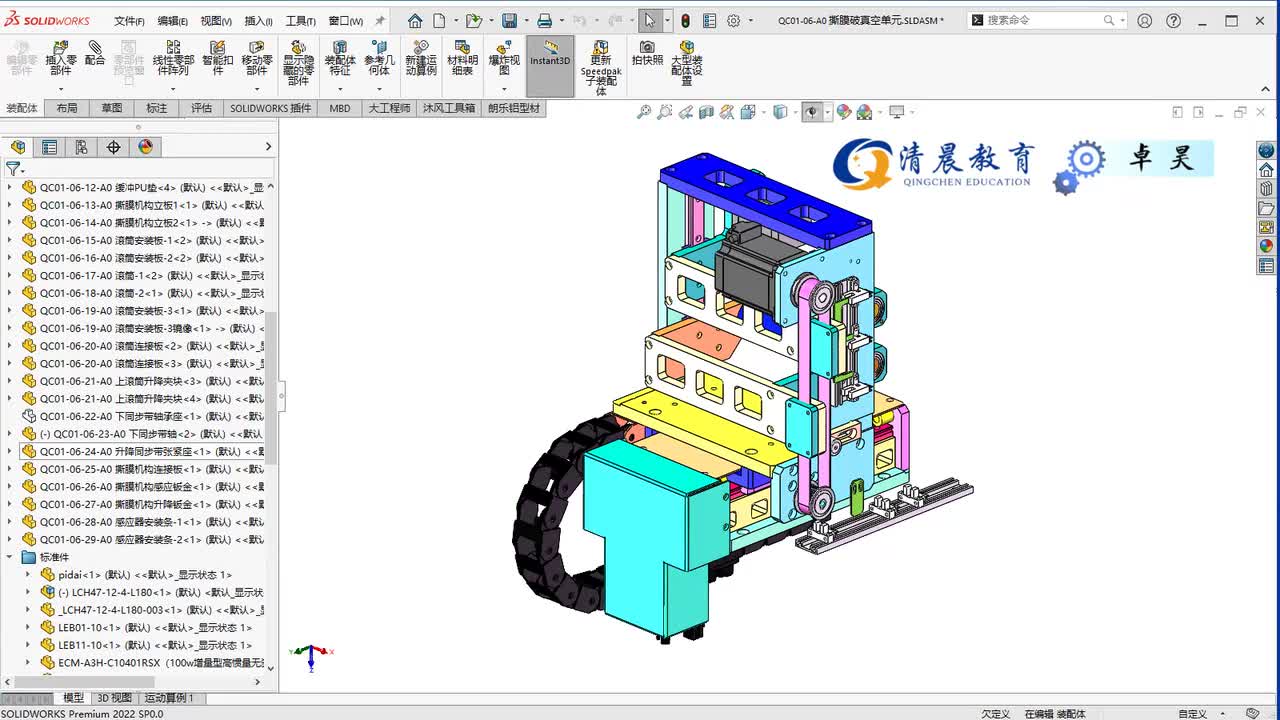This screenshot has height=720, width=1280.
Task: Toggle the Instant3D button
Action: click(x=550, y=66)
